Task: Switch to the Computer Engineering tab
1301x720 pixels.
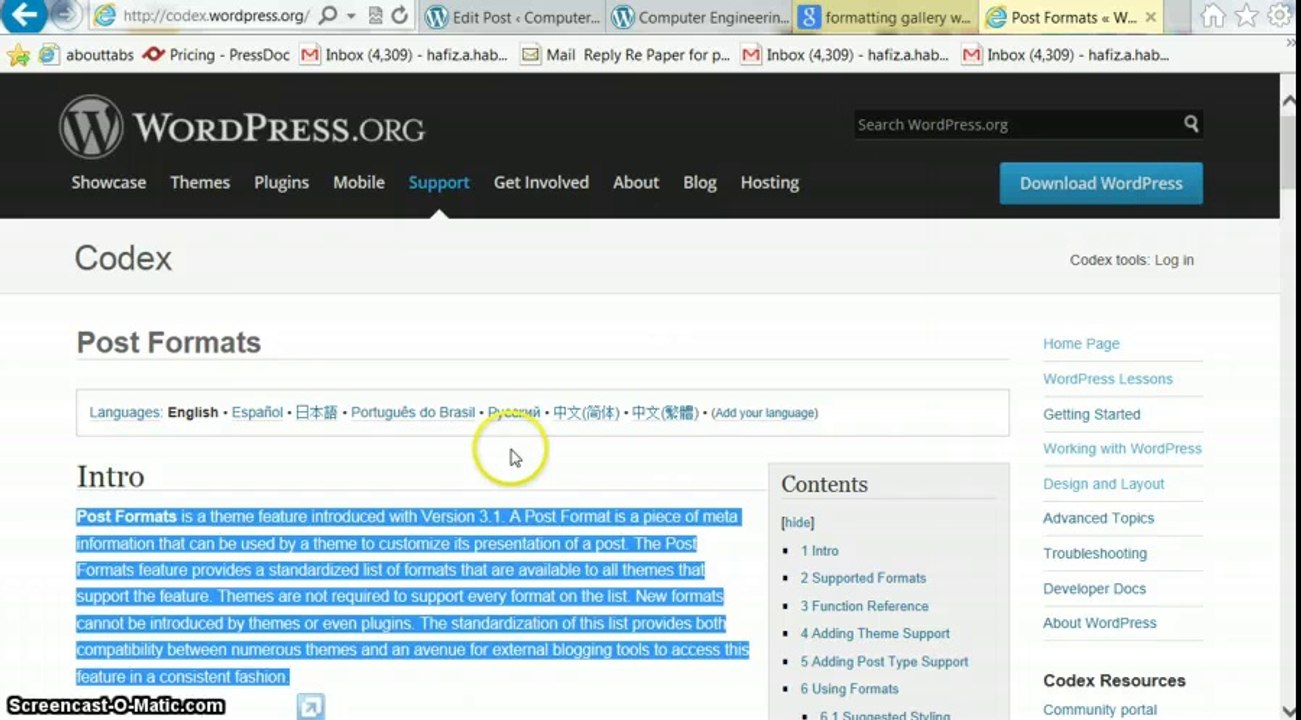Action: [x=700, y=17]
